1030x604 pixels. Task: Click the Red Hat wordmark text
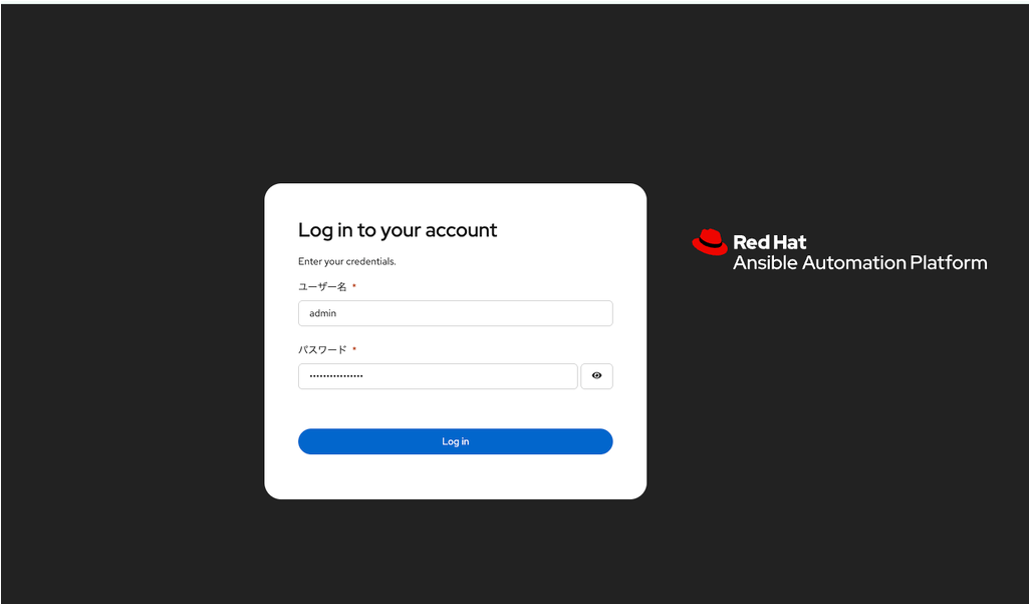click(769, 243)
